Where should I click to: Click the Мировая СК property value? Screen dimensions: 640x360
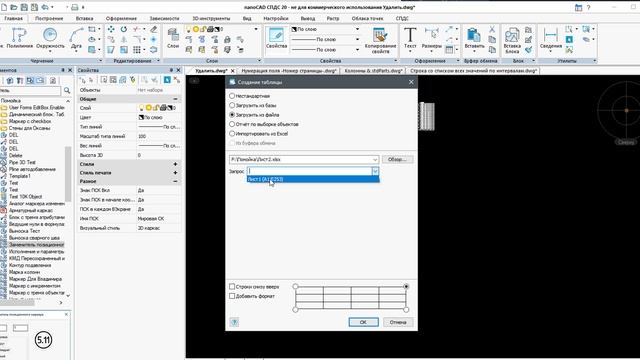click(151, 219)
